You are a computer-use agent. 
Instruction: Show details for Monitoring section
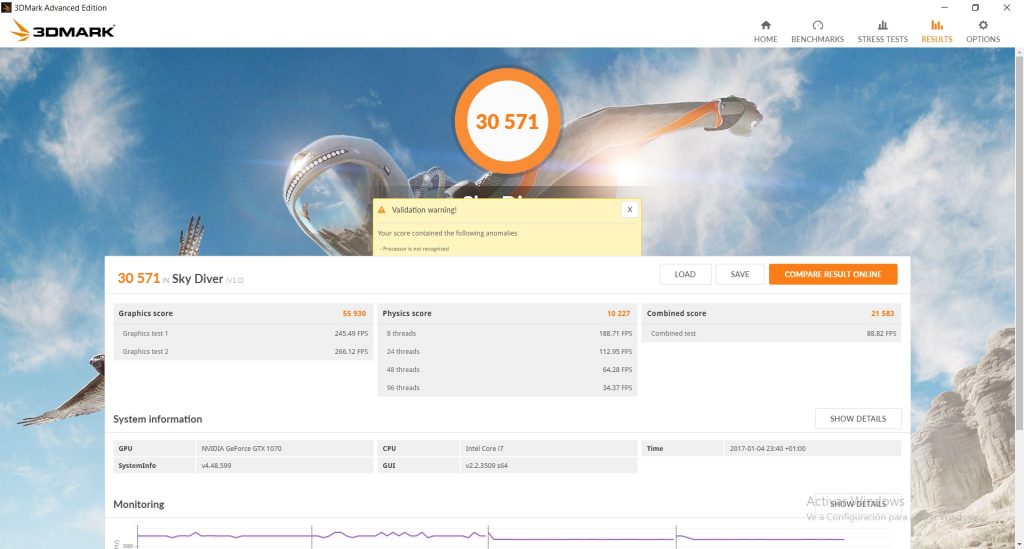(x=858, y=503)
